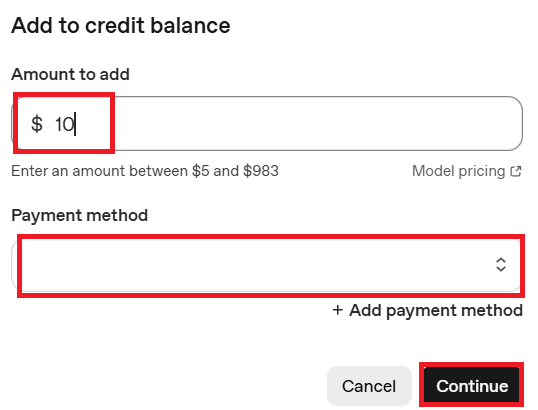This screenshot has height=410, width=538.
Task: Click the Continue button
Action: tap(472, 386)
